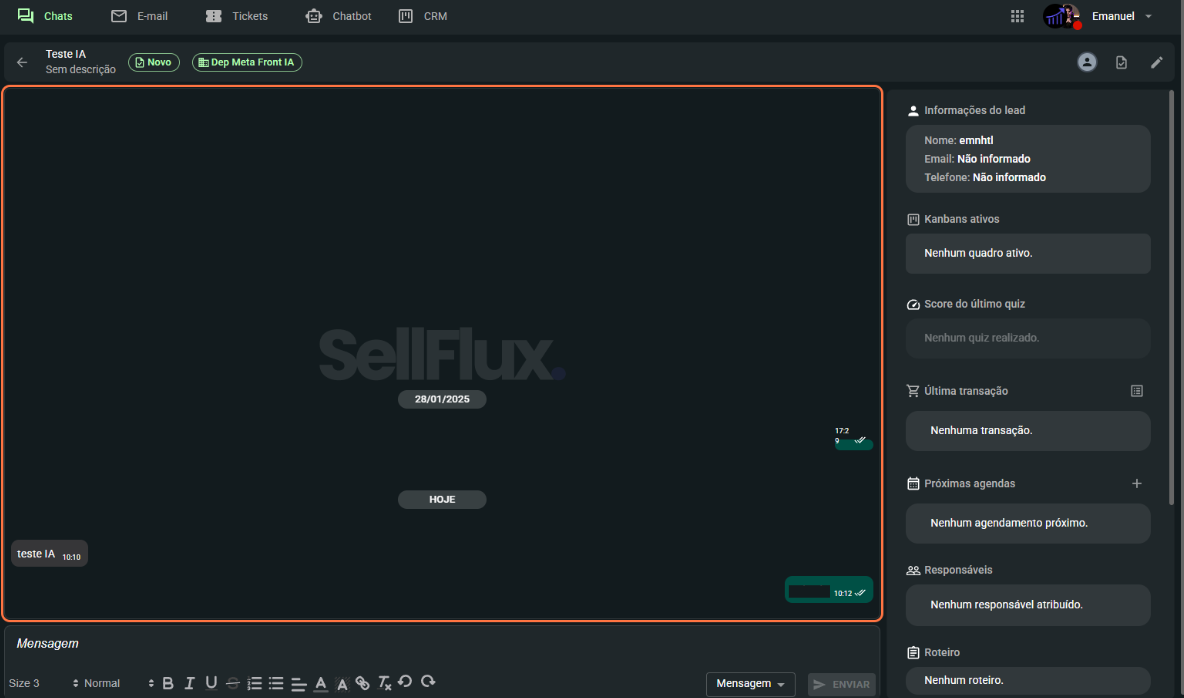Click Nenhum responsável atribuído card
The image size is (1184, 698).
[x=1028, y=605]
